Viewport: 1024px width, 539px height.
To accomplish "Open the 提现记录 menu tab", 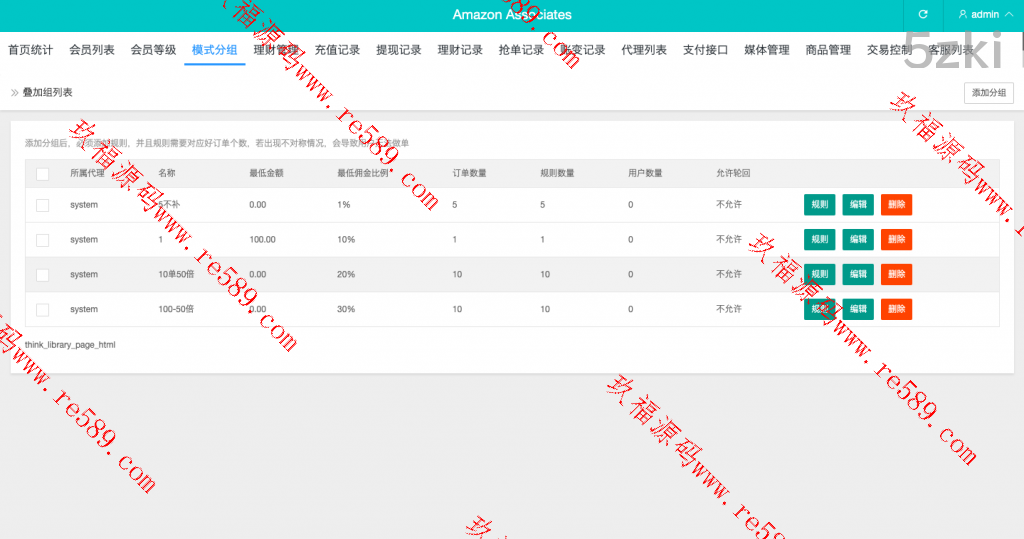I will [x=399, y=50].
